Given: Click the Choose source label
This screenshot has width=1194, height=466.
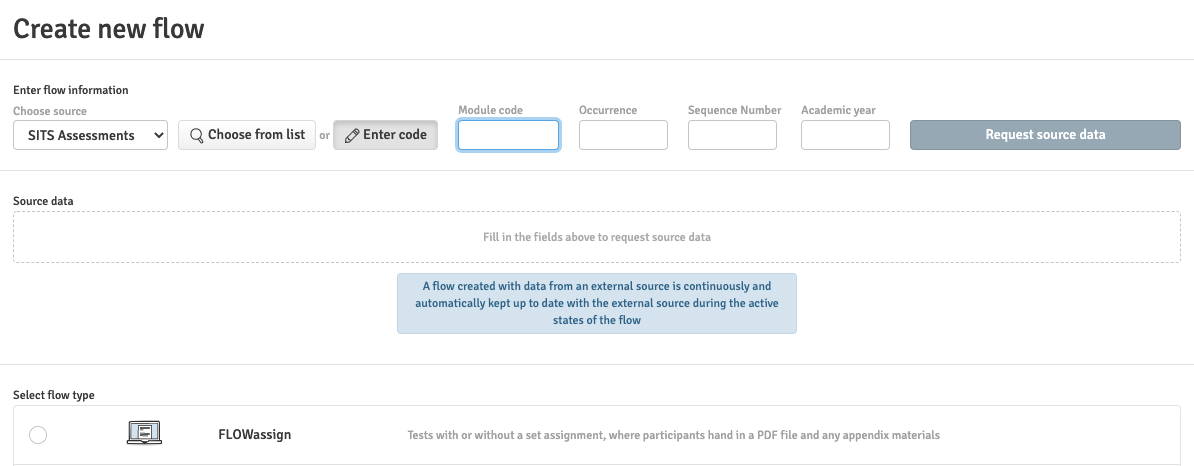Looking at the screenshot, I should click(50, 111).
